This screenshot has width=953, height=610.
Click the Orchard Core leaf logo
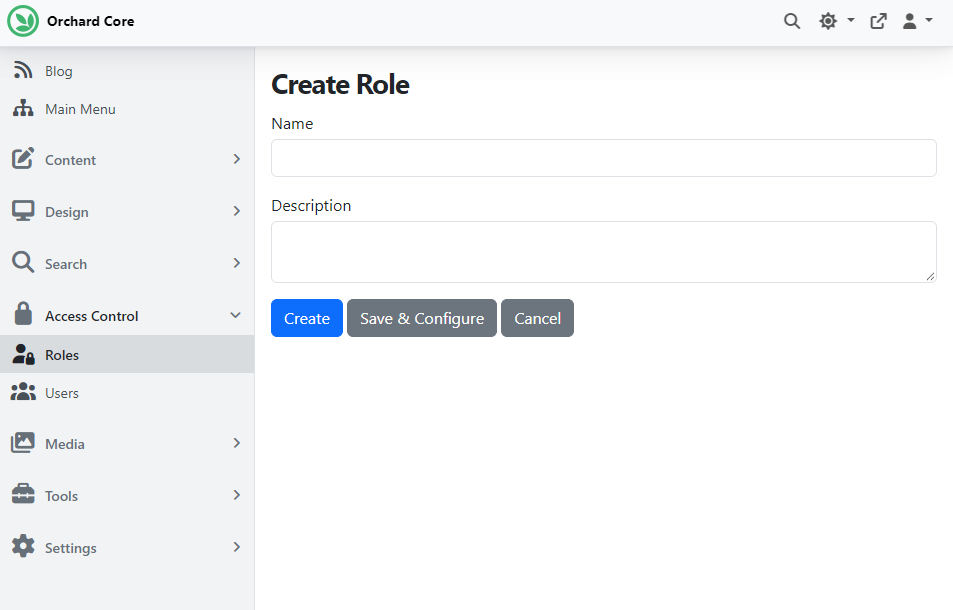(23, 21)
